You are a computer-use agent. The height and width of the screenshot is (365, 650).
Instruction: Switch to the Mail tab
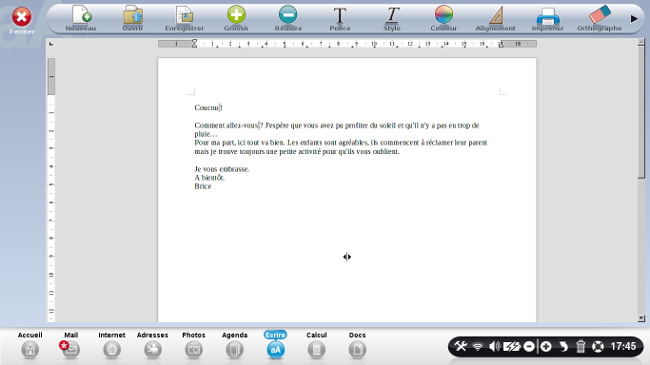(71, 345)
